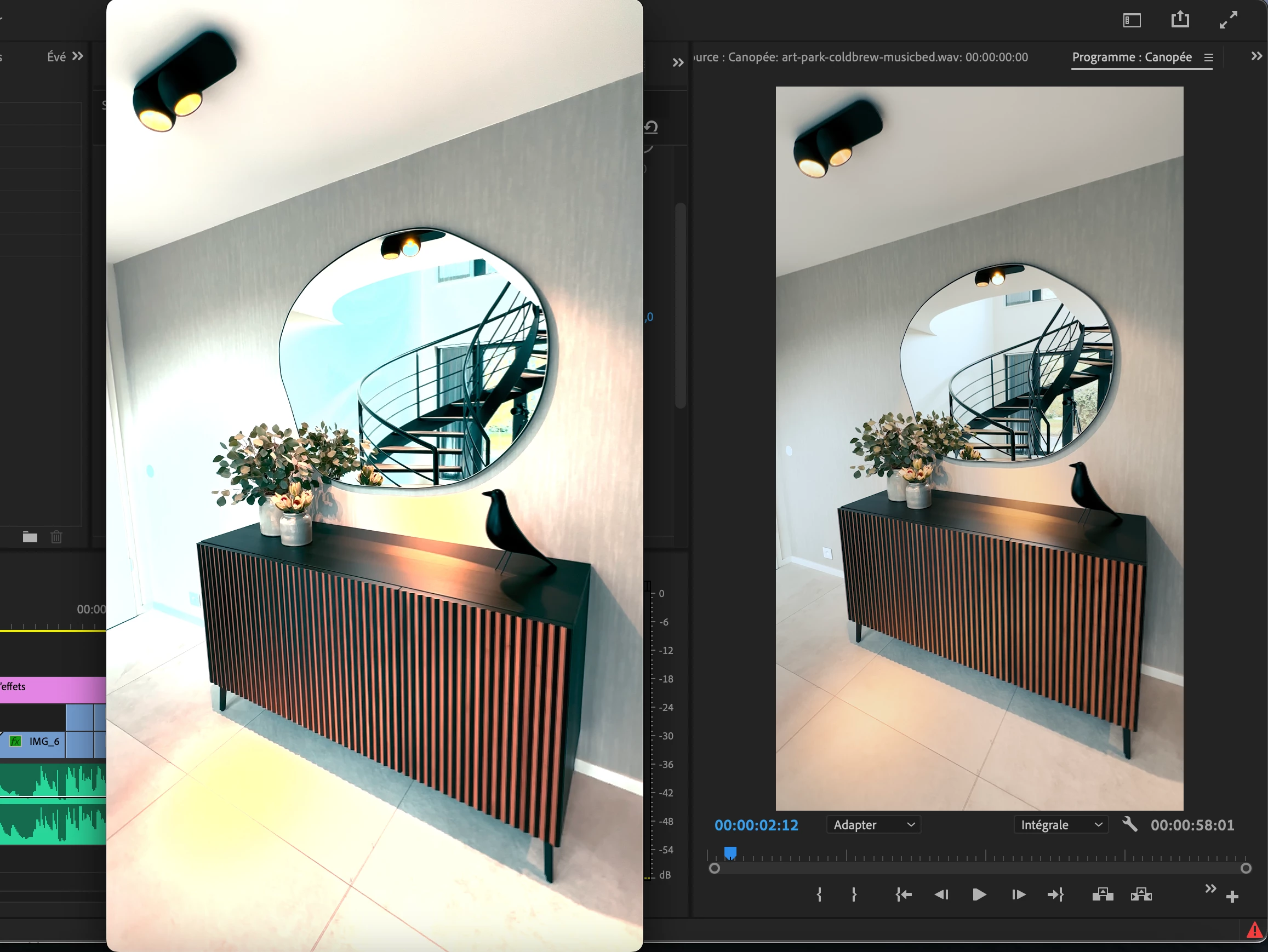Open Programme panel hamburger menu
The height and width of the screenshot is (952, 1268).
[1208, 58]
